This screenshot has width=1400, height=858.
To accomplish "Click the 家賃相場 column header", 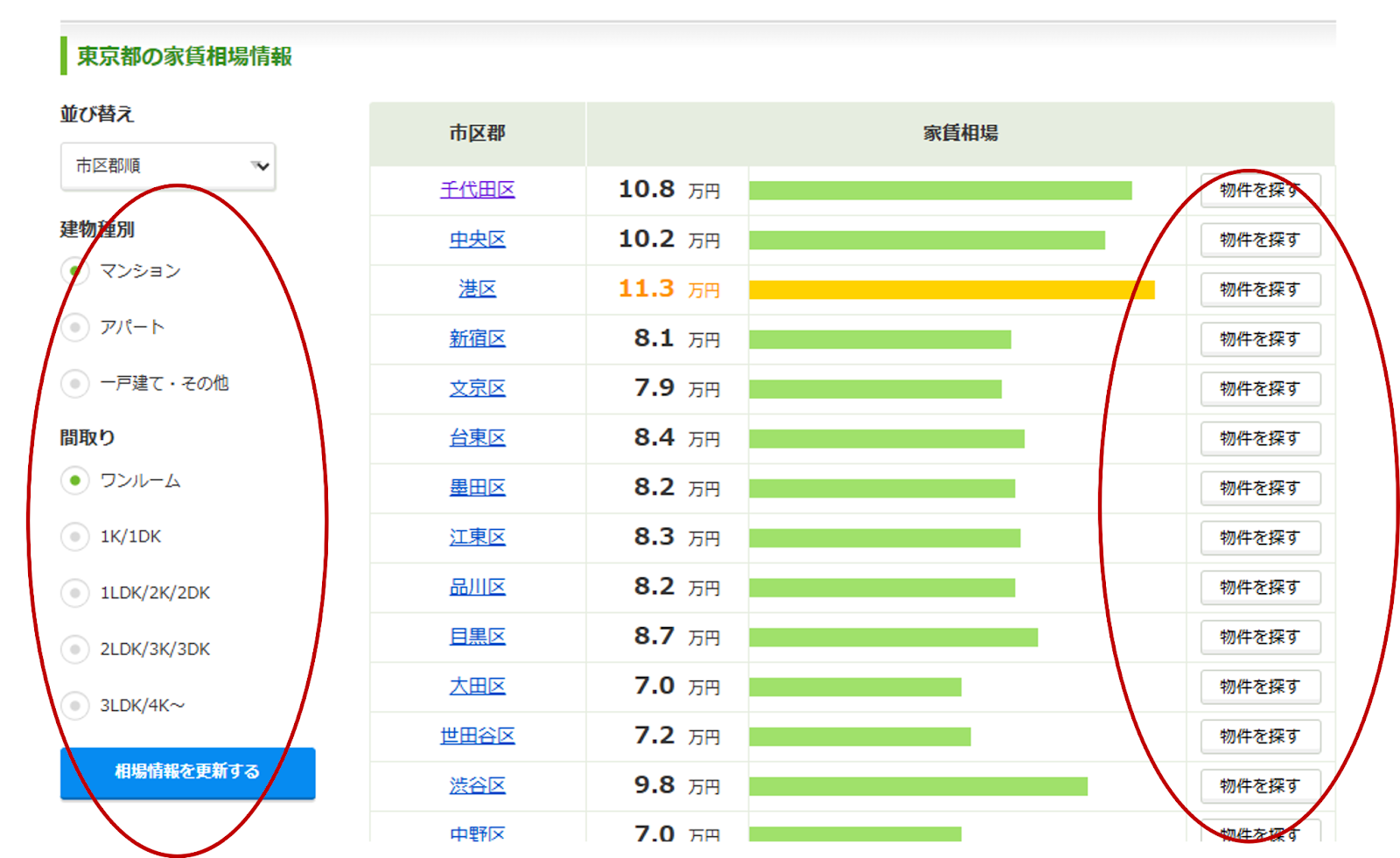I will click(x=960, y=134).
